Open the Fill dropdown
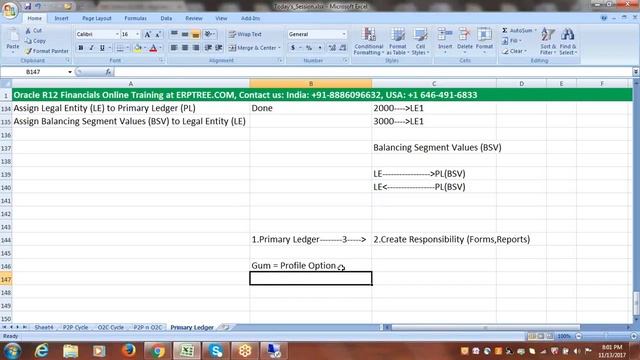The width and height of the screenshot is (640, 360). (512, 41)
